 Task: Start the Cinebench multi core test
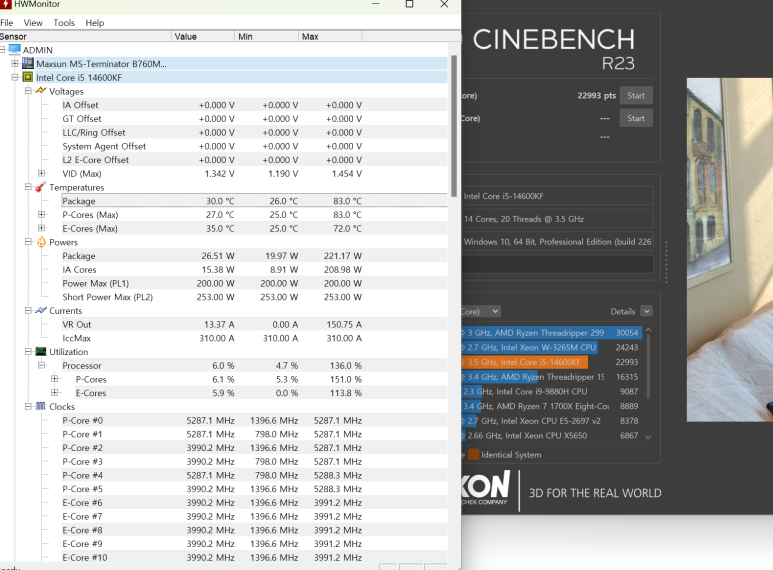636,96
